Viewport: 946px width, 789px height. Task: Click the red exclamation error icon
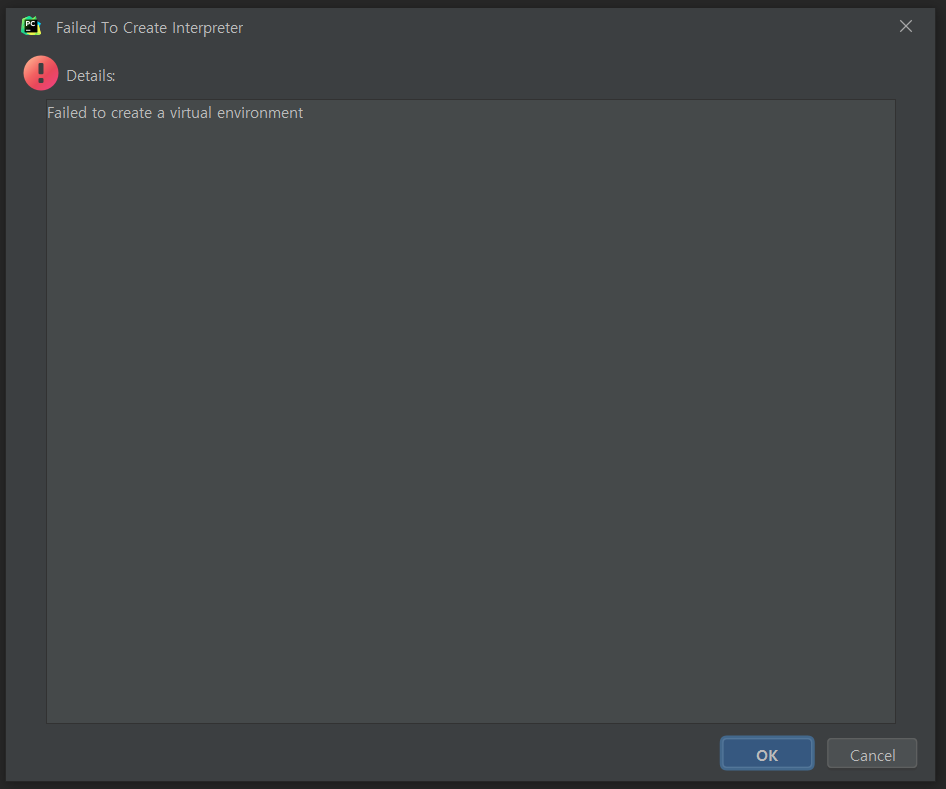click(41, 73)
